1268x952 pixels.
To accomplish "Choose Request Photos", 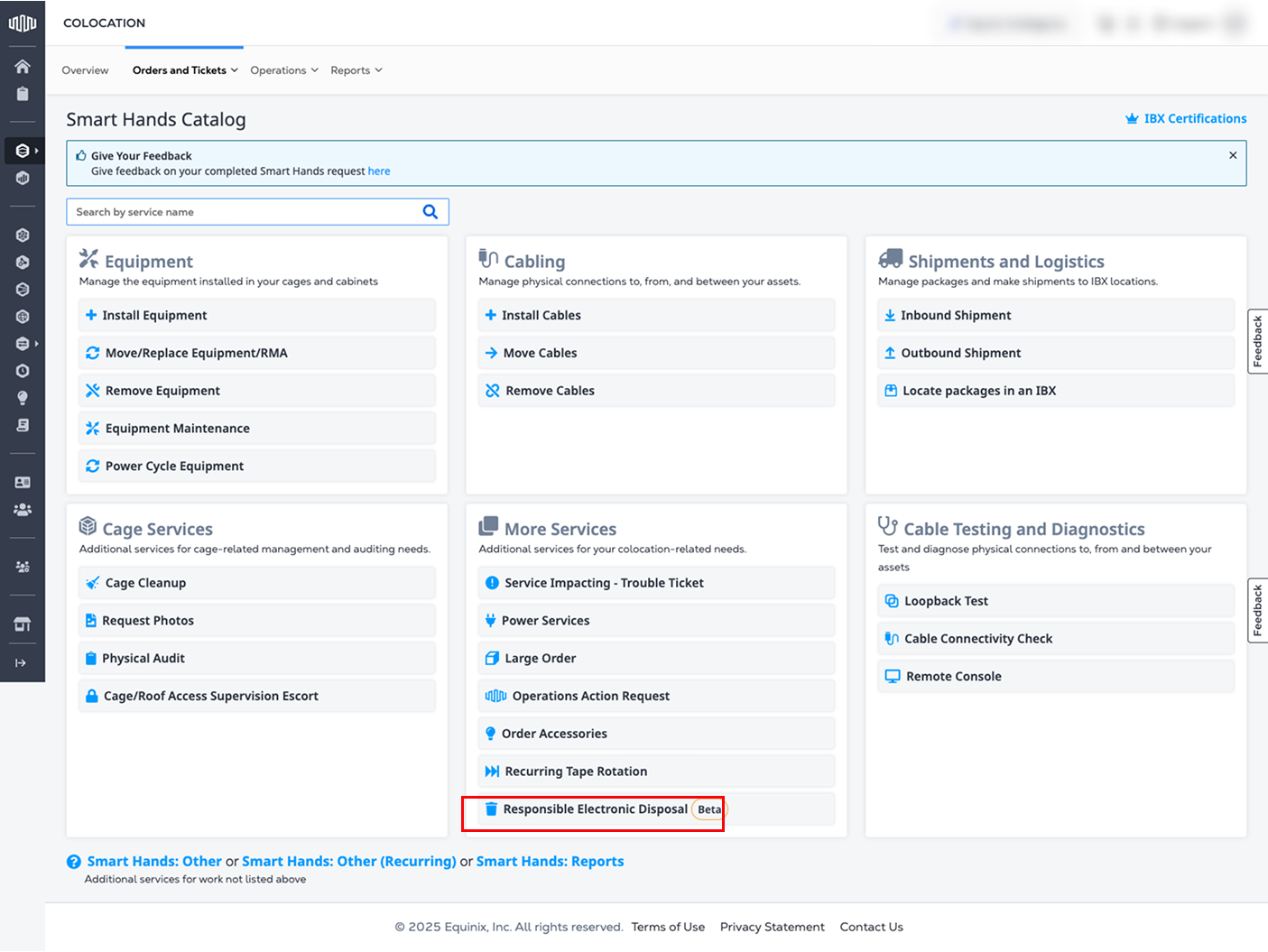I will pos(257,620).
